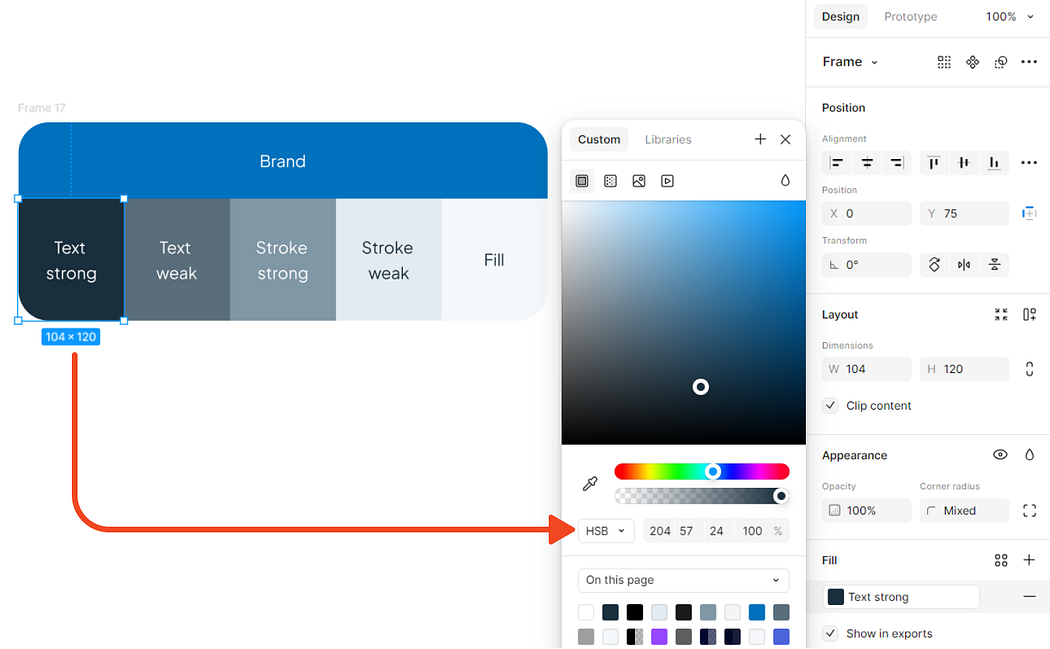Open constraints icon next to Y position
Image resolution: width=1050 pixels, height=649 pixels.
coord(1029,214)
